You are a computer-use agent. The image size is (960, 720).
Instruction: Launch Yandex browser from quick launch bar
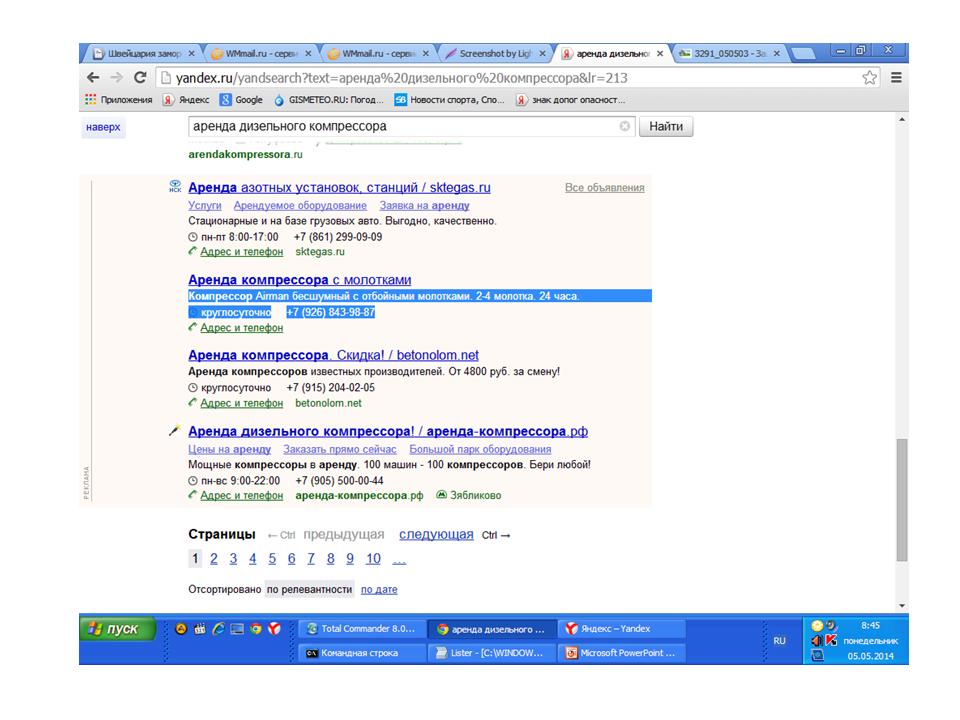274,629
